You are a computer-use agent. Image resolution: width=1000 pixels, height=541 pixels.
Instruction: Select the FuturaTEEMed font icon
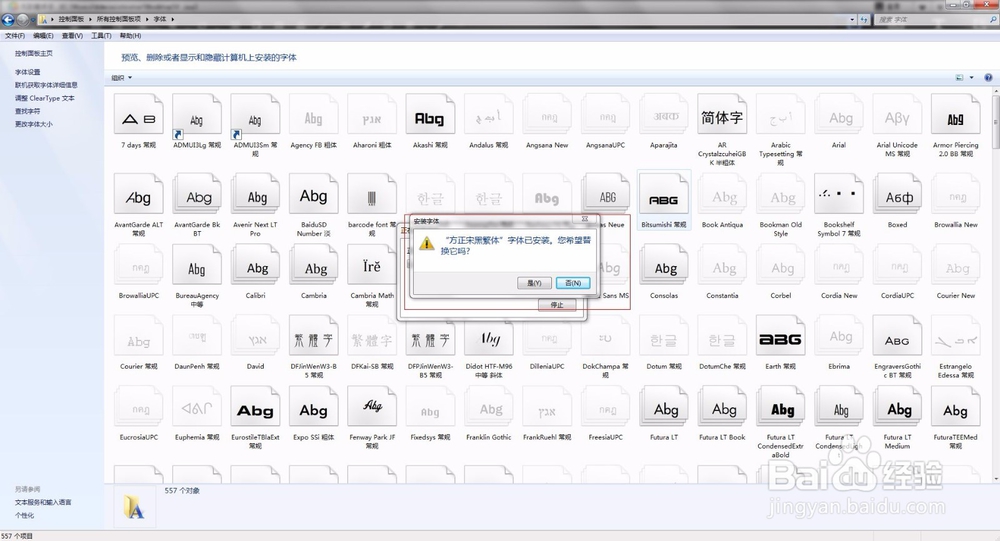(955, 408)
